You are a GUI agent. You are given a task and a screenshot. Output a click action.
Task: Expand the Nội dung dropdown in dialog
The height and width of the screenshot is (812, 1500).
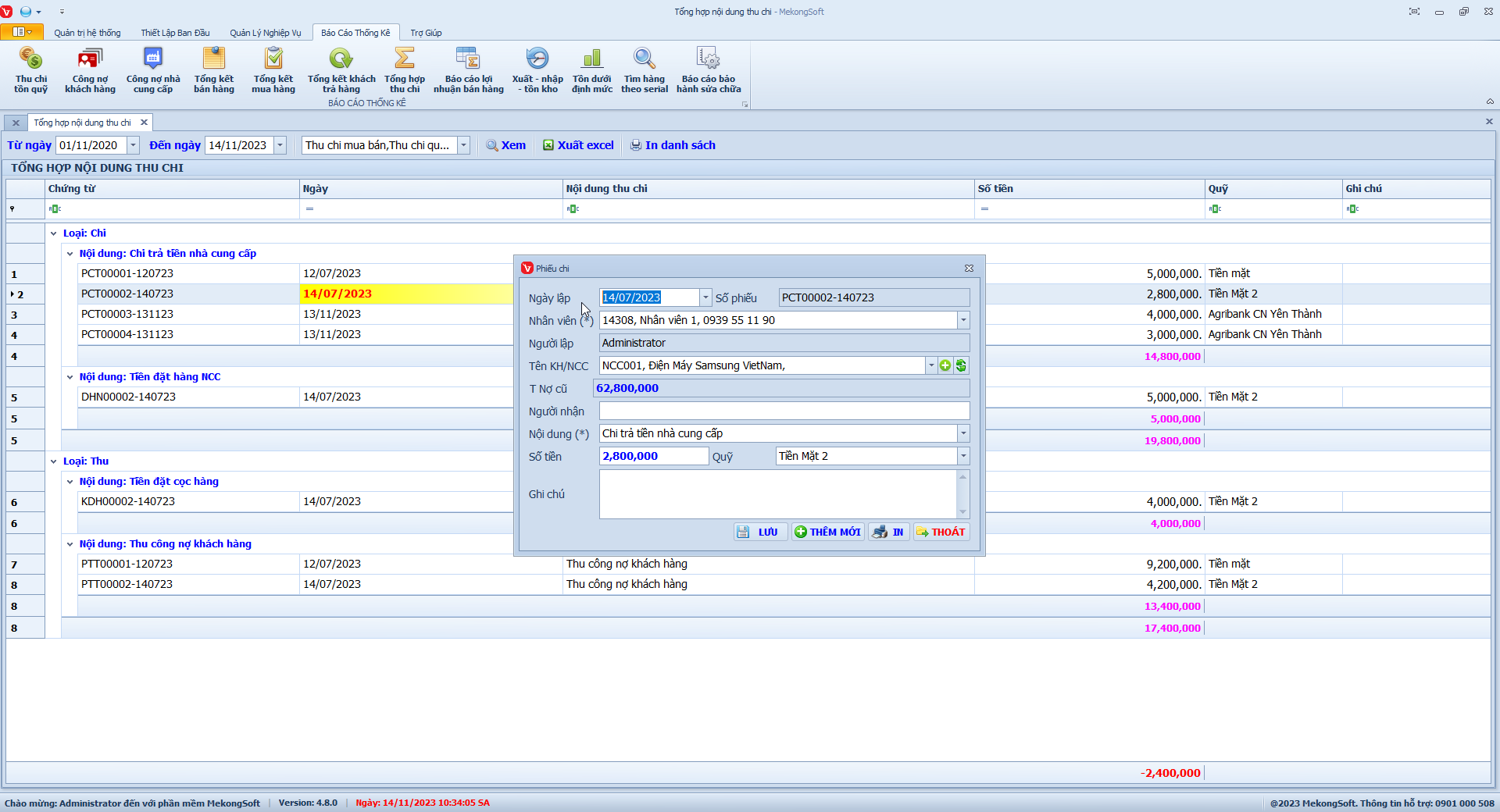click(963, 433)
